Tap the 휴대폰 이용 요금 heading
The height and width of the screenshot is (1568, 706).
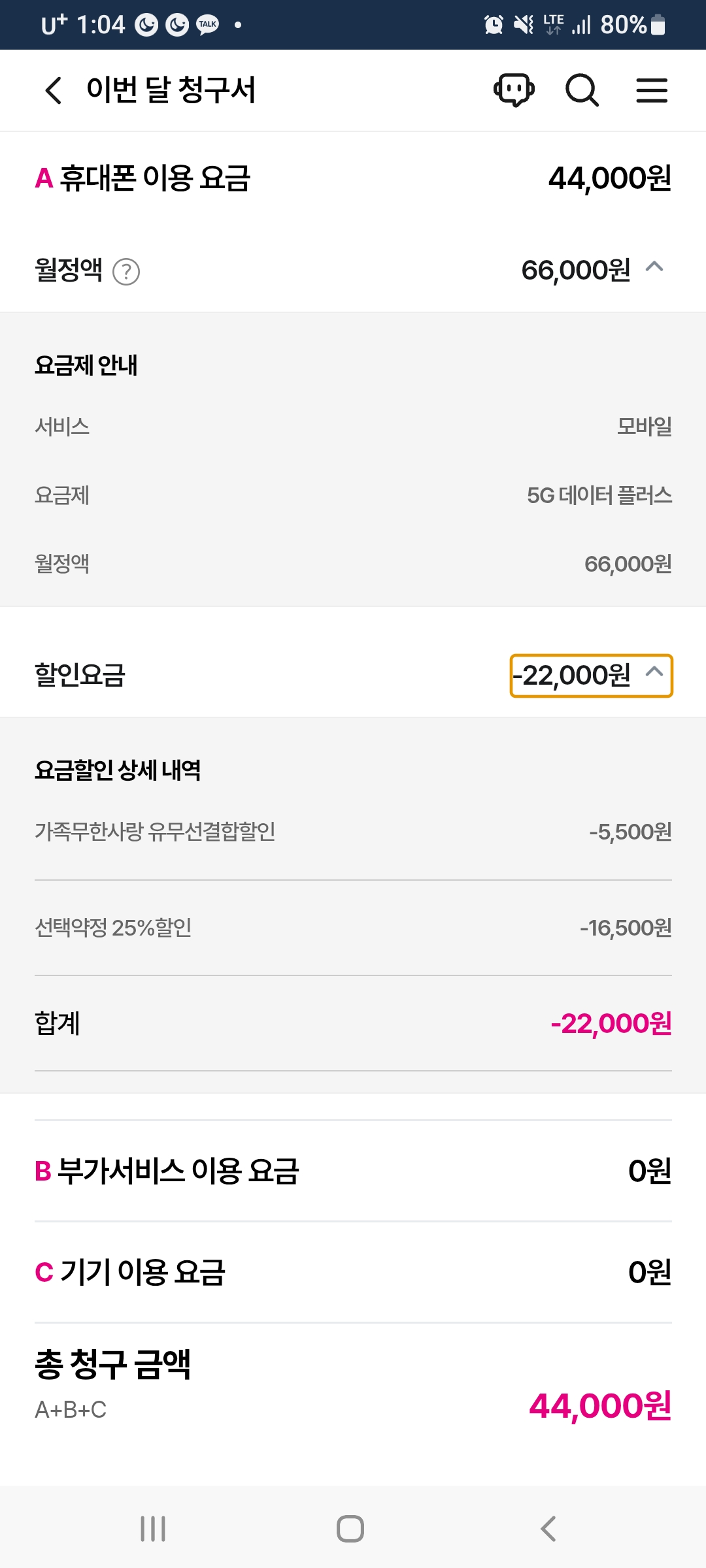click(154, 178)
